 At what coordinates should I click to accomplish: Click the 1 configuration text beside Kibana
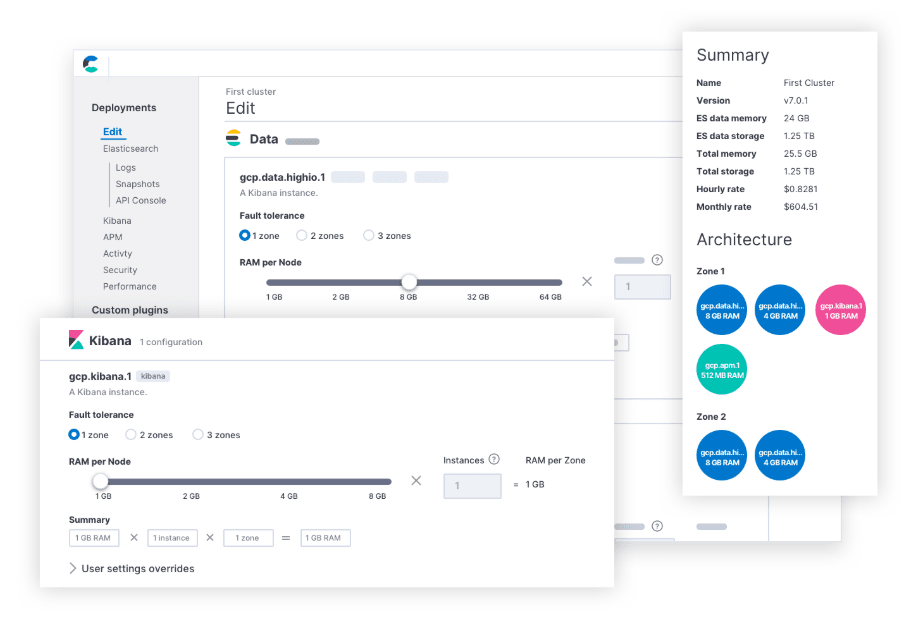171,342
